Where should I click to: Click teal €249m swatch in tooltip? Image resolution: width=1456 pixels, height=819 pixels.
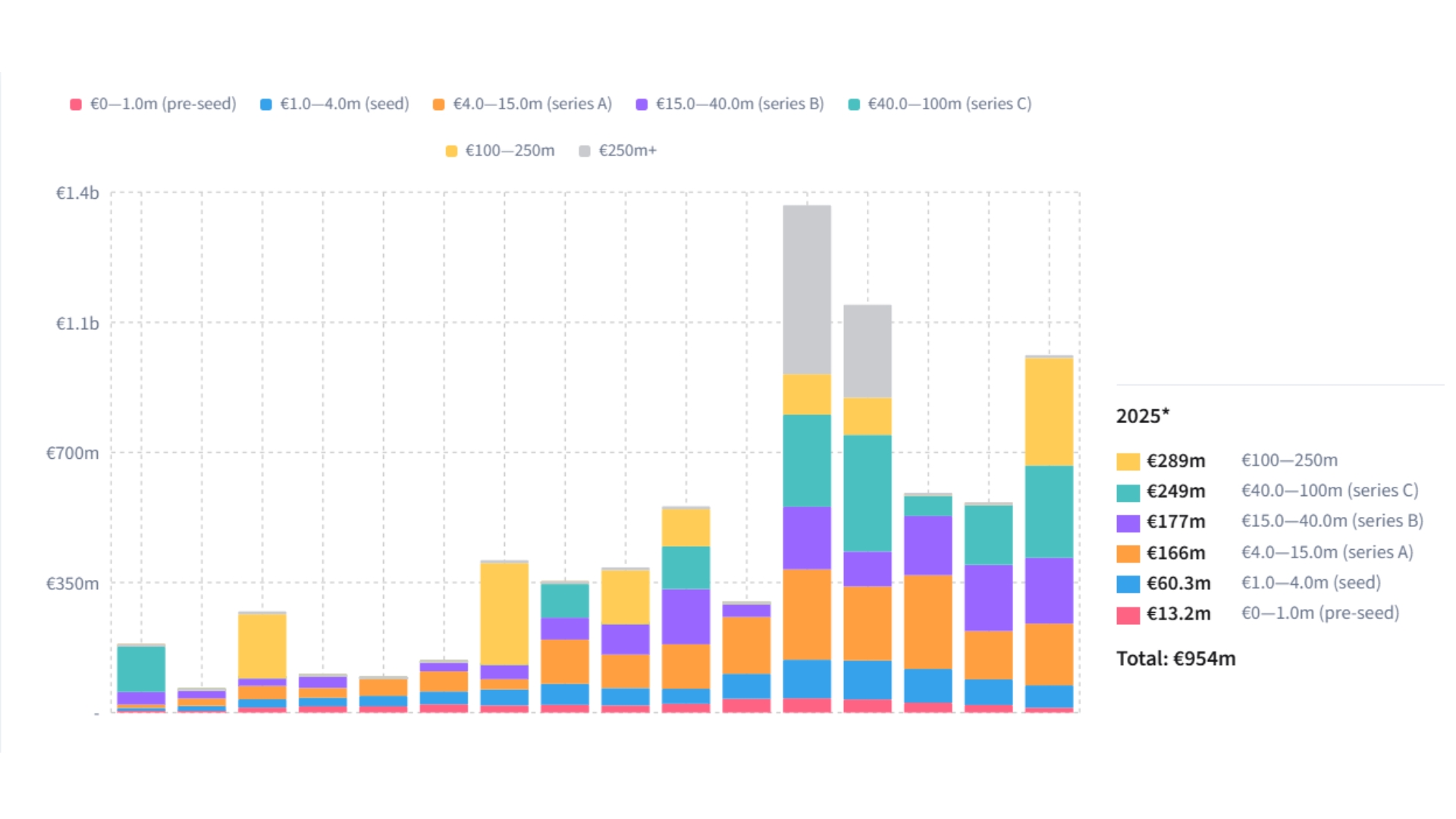coord(1128,492)
